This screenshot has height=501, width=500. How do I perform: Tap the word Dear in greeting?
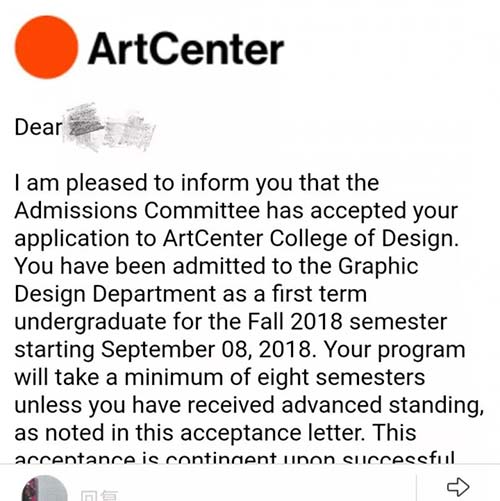38,127
